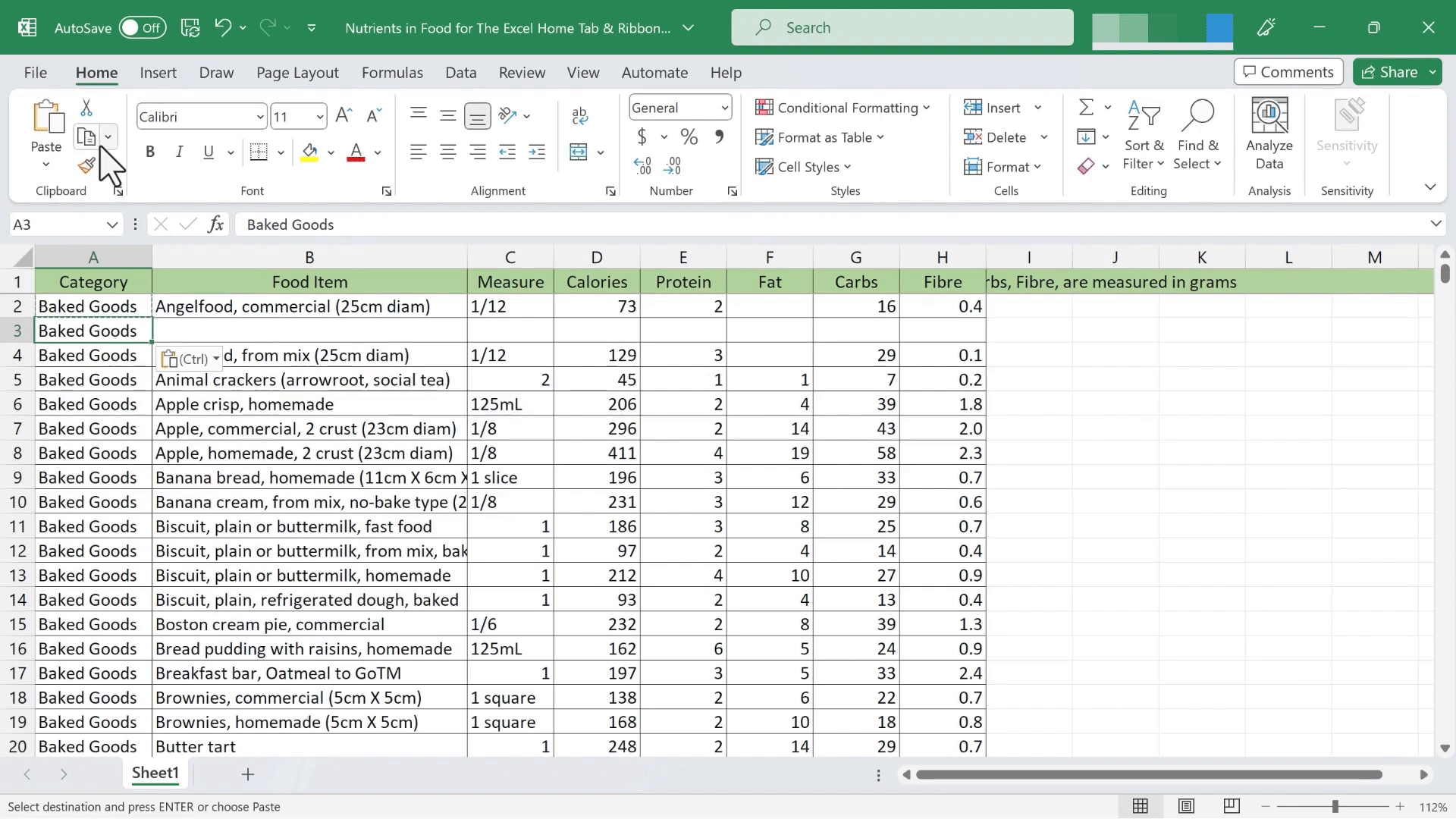
Task: Toggle bold formatting
Action: tap(149, 152)
